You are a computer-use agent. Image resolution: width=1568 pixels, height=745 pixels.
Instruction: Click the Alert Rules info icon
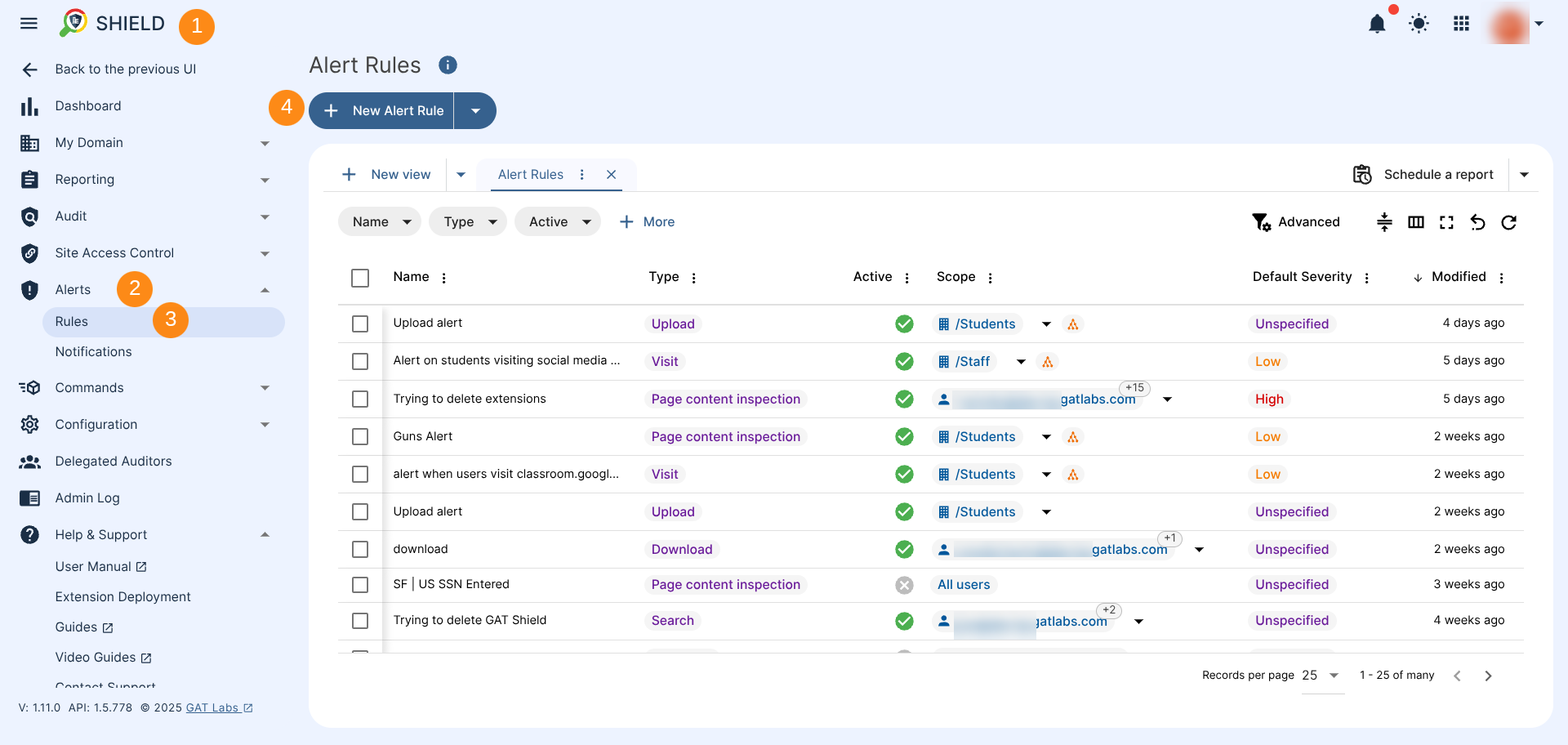coord(448,65)
